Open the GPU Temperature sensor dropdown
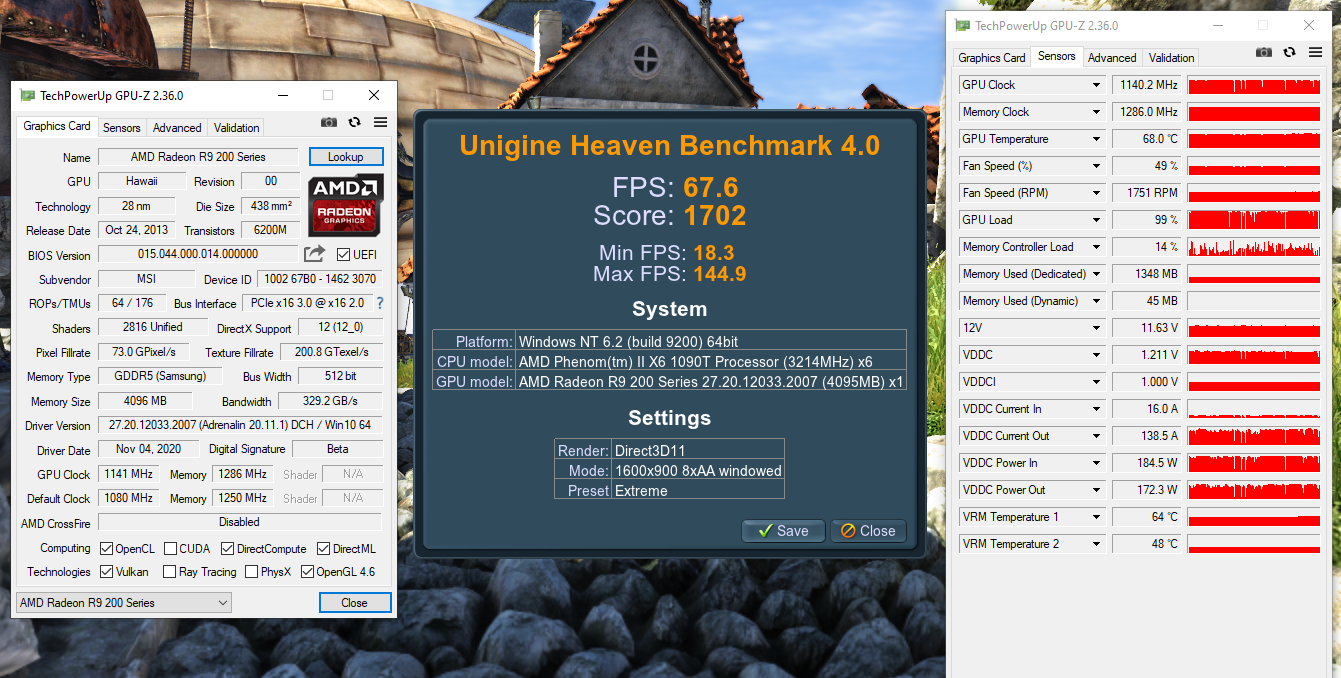 click(x=1096, y=139)
